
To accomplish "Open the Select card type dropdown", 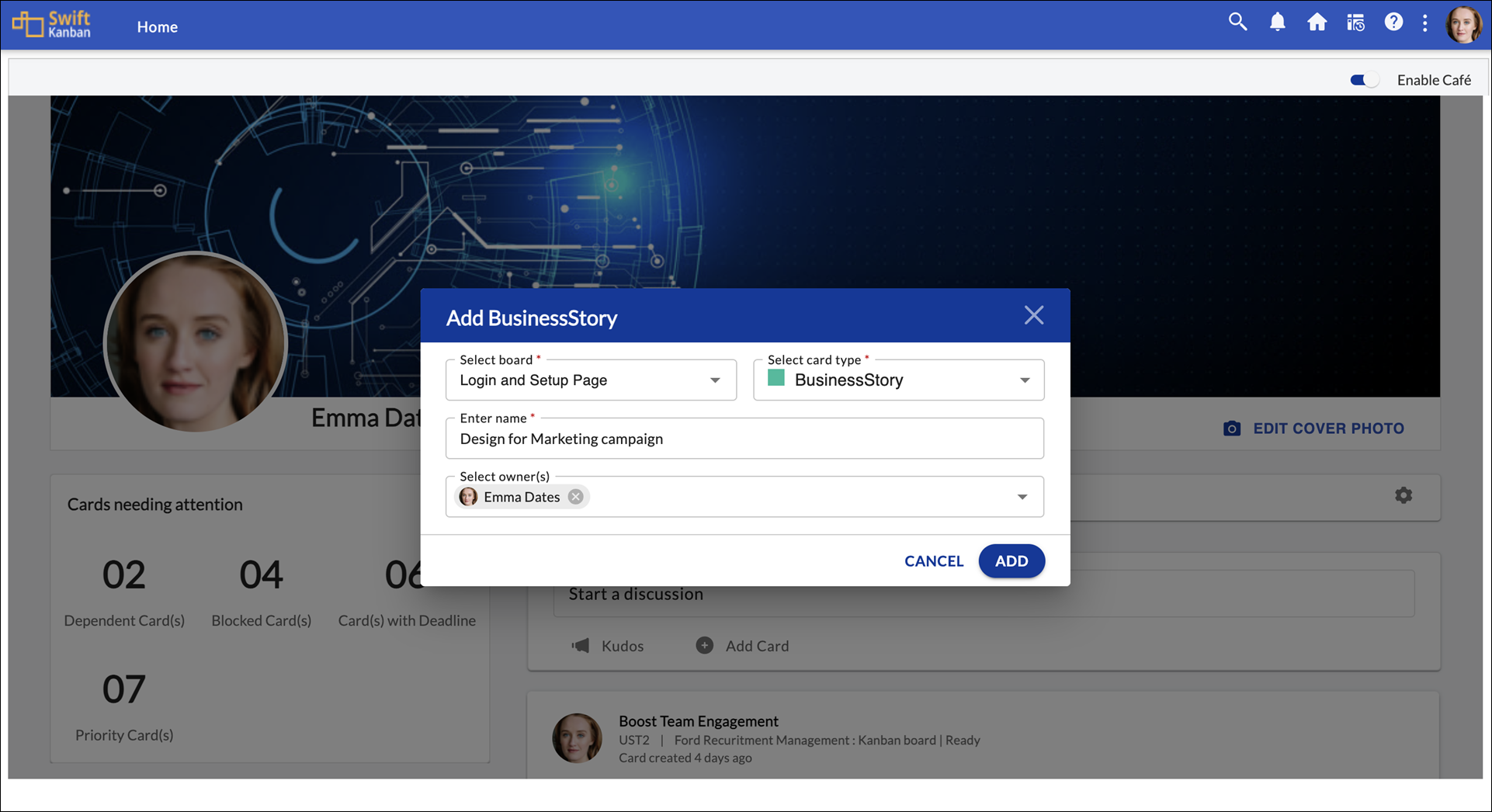I will click(x=1025, y=380).
